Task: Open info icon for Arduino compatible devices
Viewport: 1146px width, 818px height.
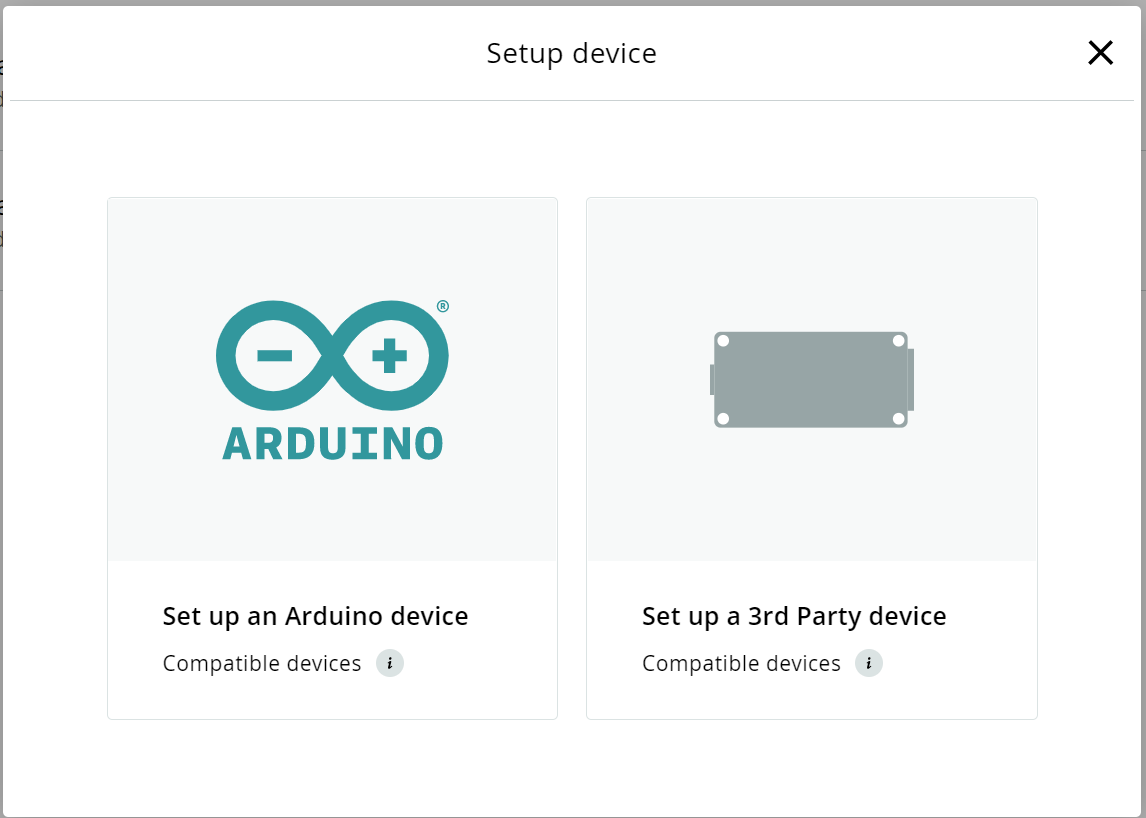Action: coord(390,663)
